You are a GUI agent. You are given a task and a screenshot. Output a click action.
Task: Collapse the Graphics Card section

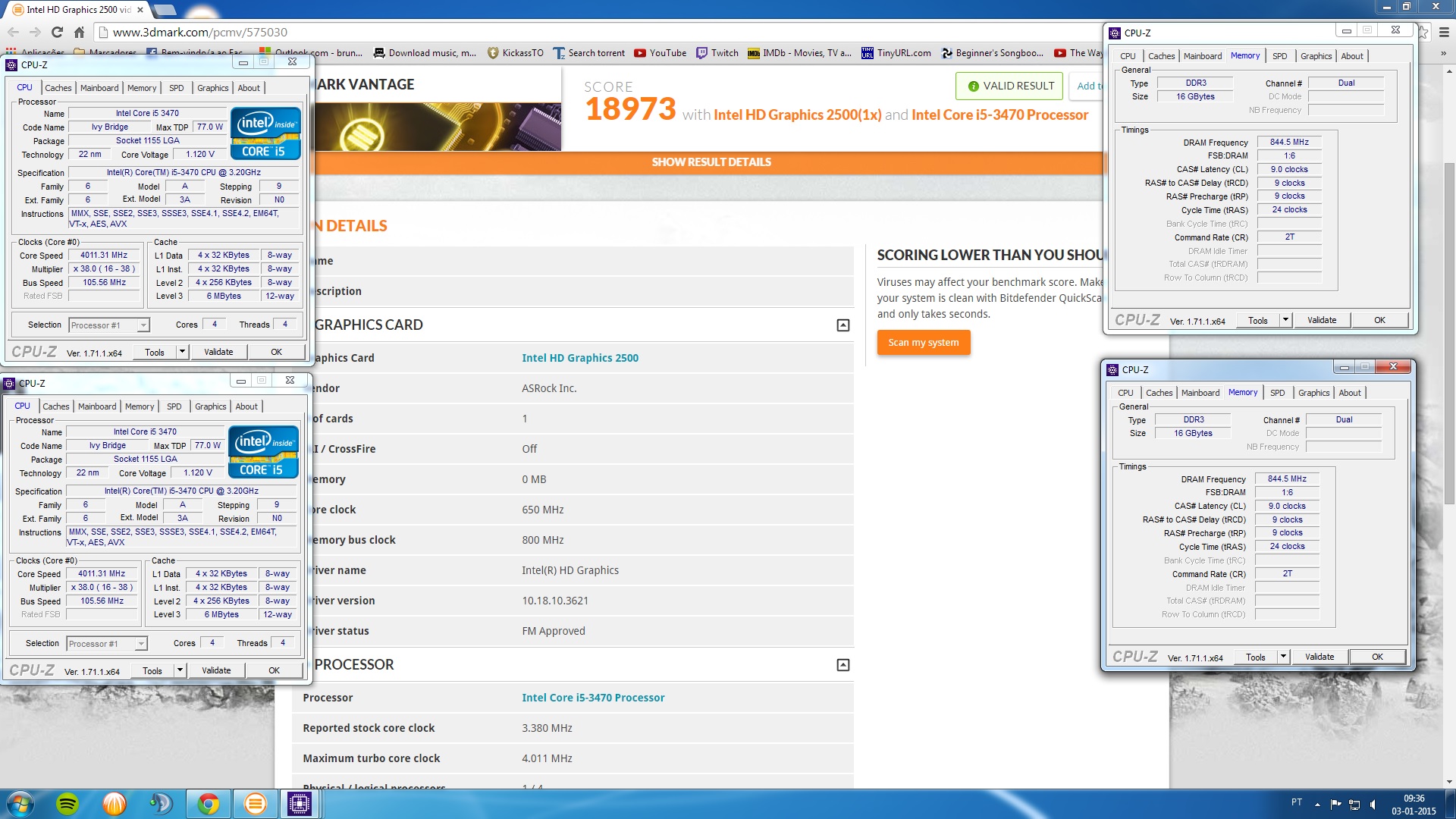843,325
